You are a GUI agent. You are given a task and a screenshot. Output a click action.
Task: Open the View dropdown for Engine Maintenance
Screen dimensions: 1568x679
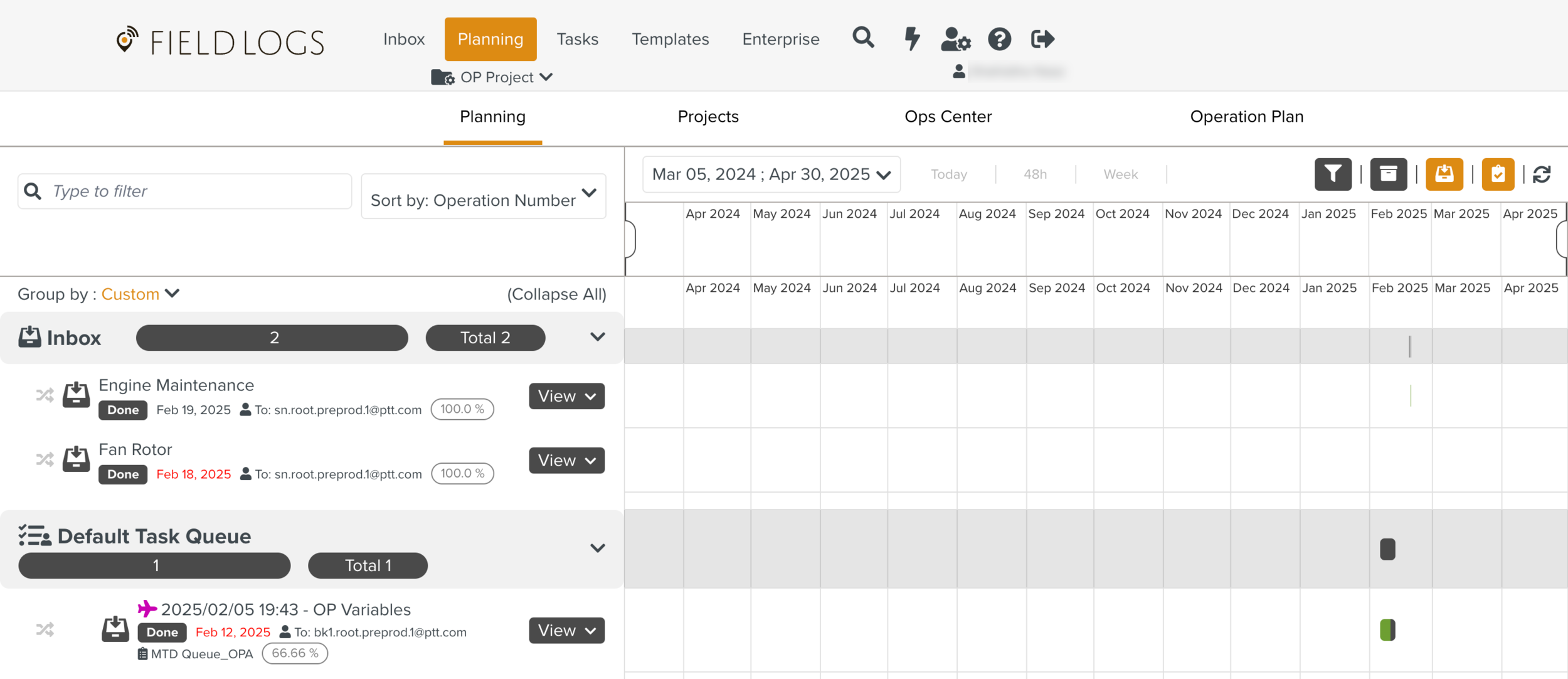click(566, 396)
